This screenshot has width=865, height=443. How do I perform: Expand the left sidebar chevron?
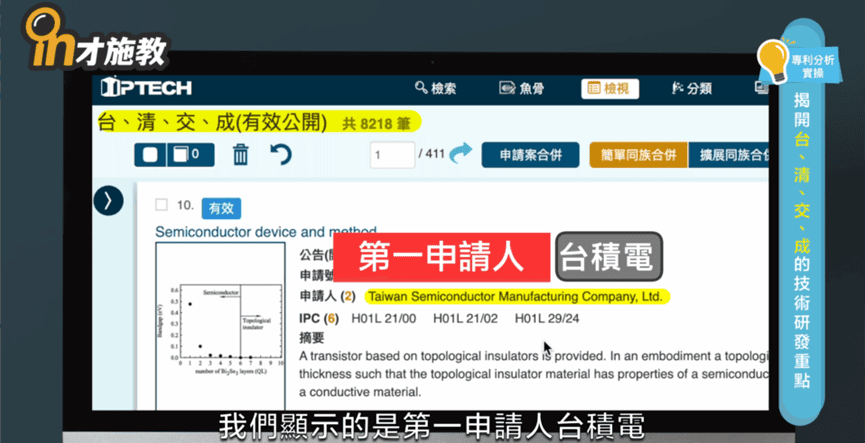(x=108, y=201)
